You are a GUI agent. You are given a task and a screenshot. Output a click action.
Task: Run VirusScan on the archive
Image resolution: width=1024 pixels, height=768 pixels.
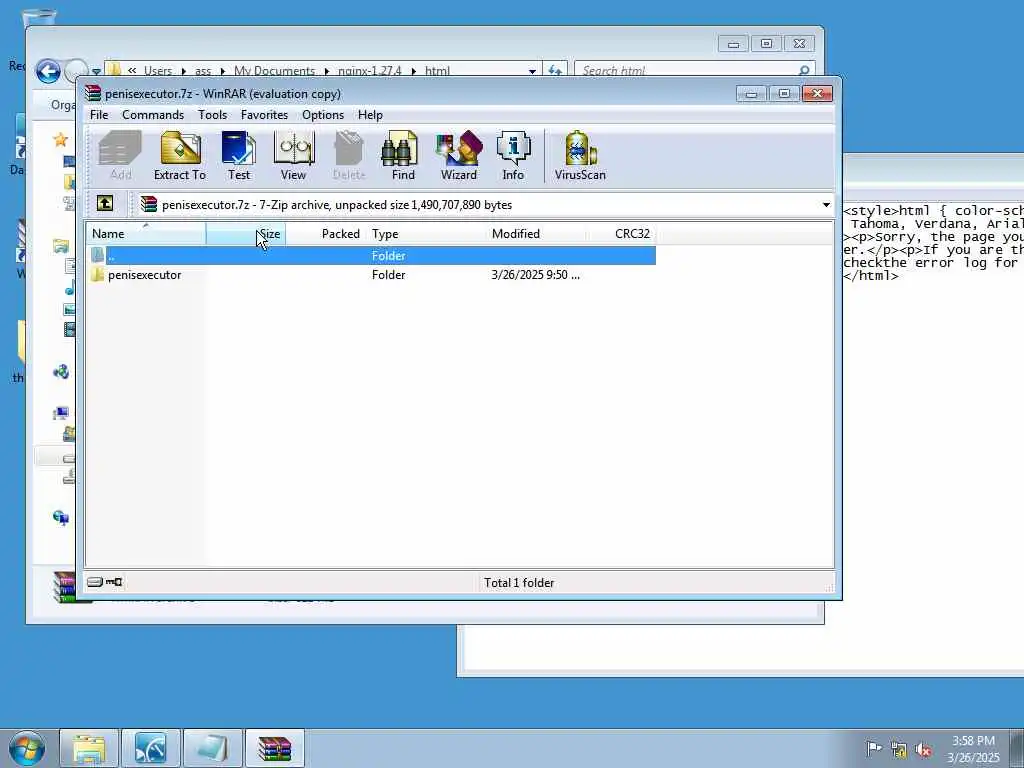click(580, 155)
